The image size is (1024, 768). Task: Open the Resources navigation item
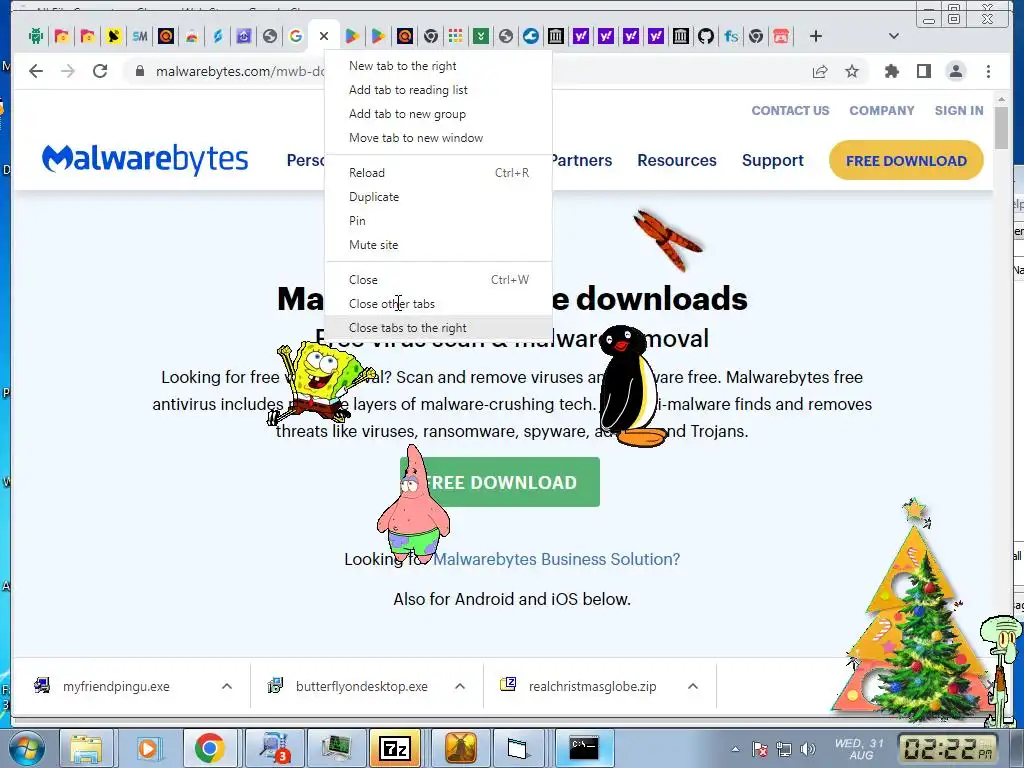tap(677, 161)
